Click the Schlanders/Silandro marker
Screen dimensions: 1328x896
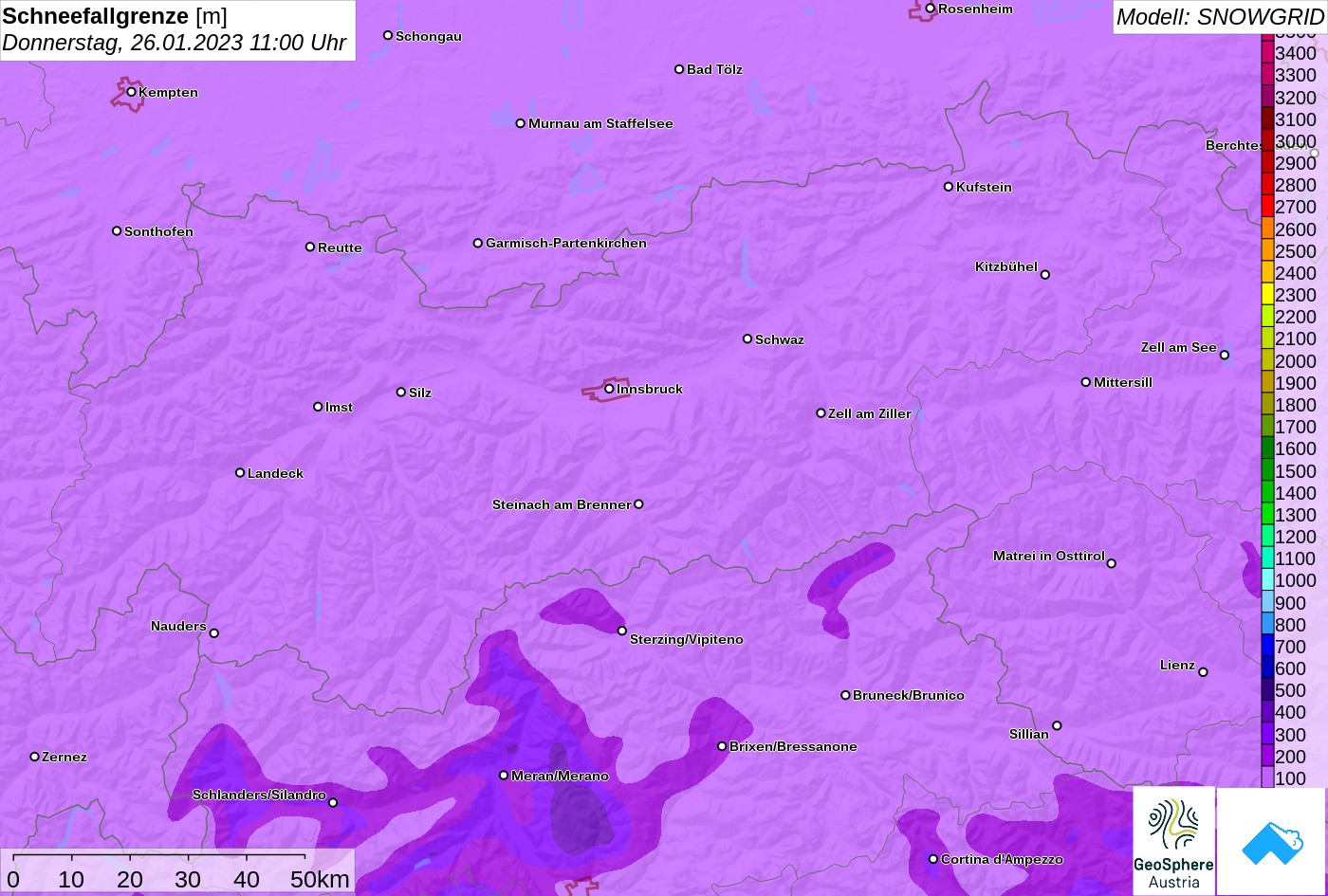click(333, 803)
